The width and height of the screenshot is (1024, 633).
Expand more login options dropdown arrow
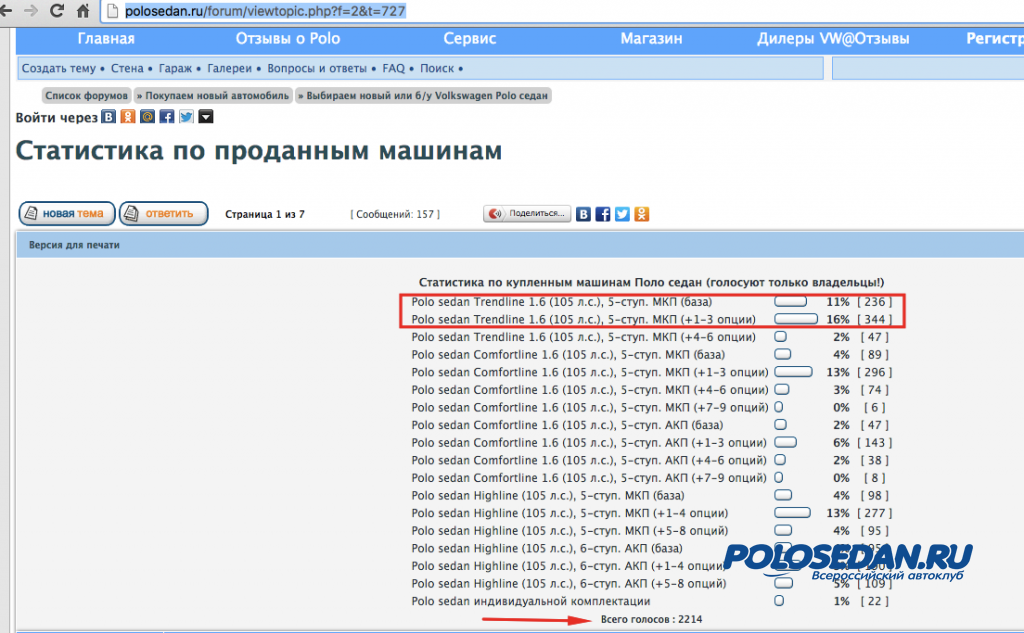(x=206, y=116)
